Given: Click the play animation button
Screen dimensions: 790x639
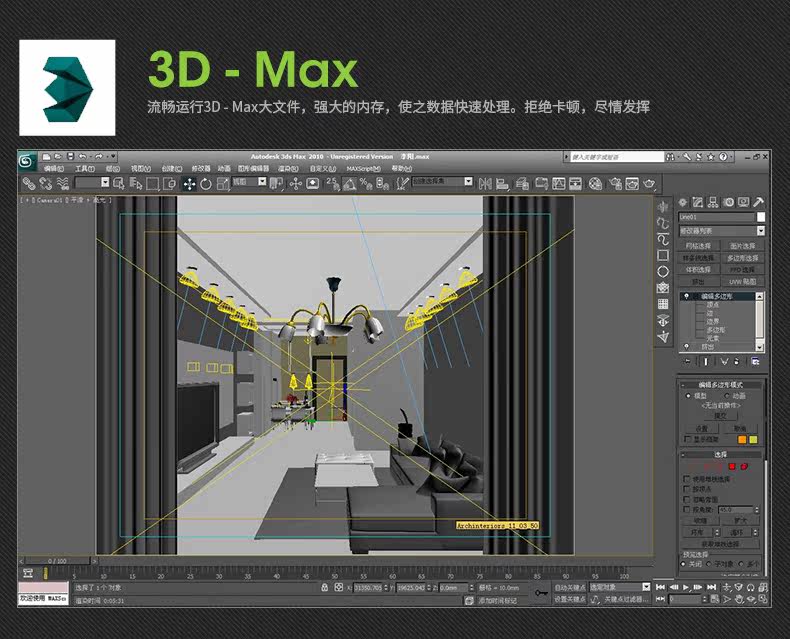Looking at the screenshot, I should 686,588.
